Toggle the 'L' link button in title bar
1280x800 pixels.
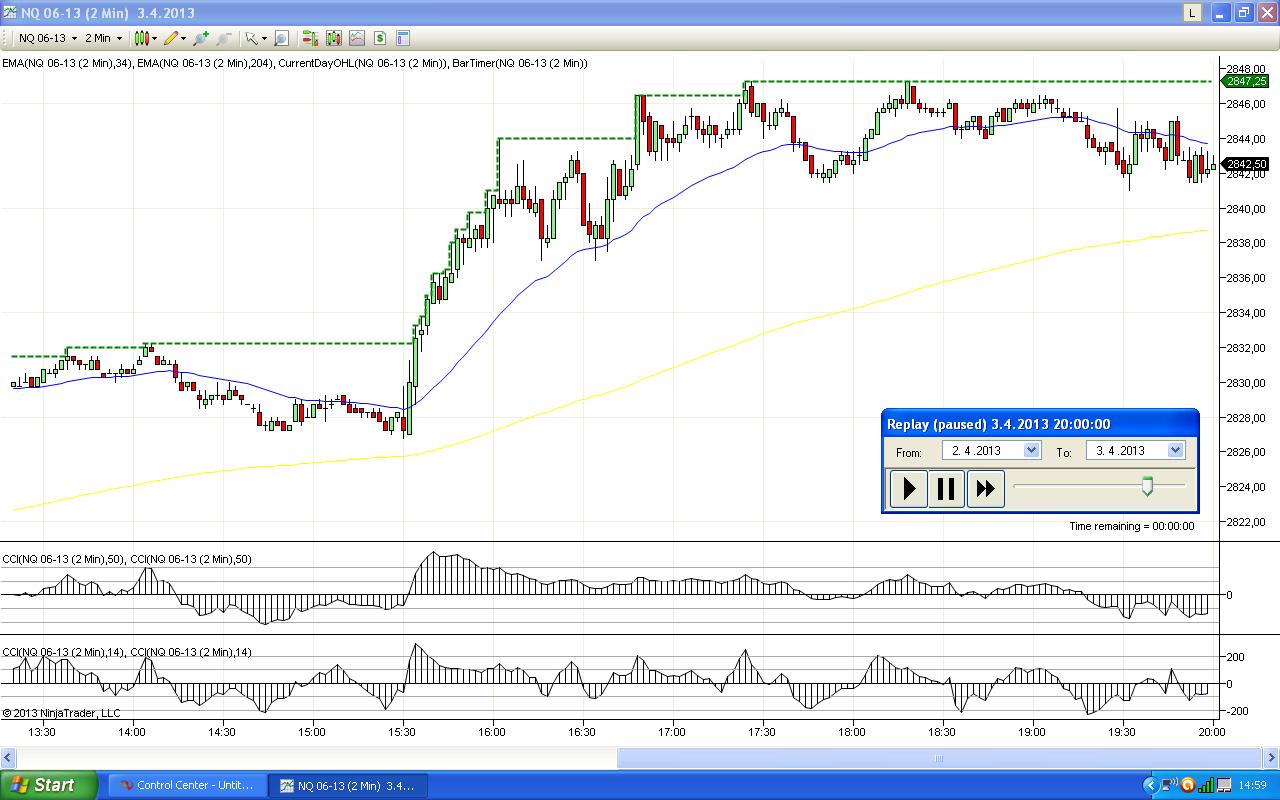(x=1192, y=13)
